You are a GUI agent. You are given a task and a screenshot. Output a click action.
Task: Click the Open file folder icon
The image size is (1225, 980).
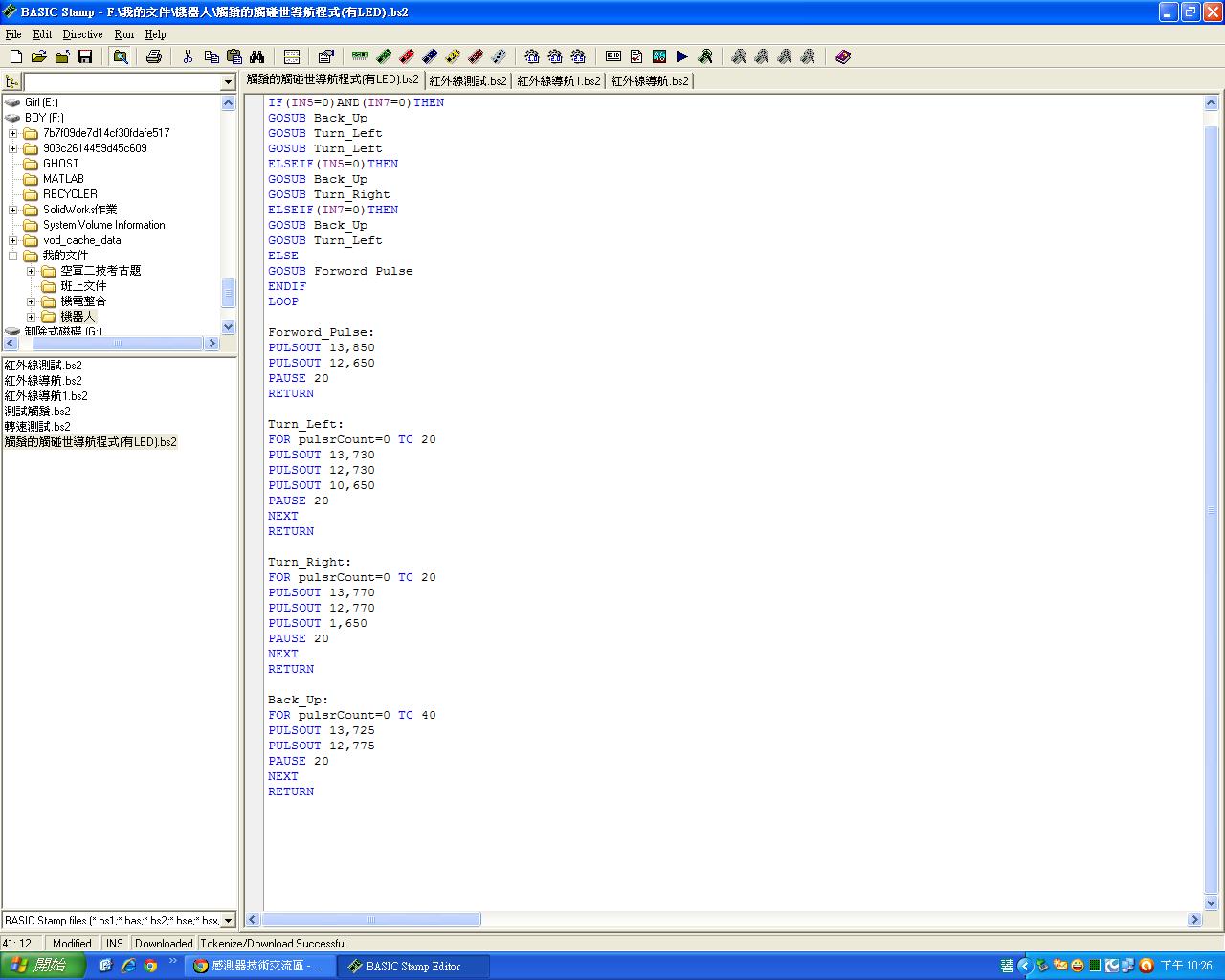click(39, 57)
